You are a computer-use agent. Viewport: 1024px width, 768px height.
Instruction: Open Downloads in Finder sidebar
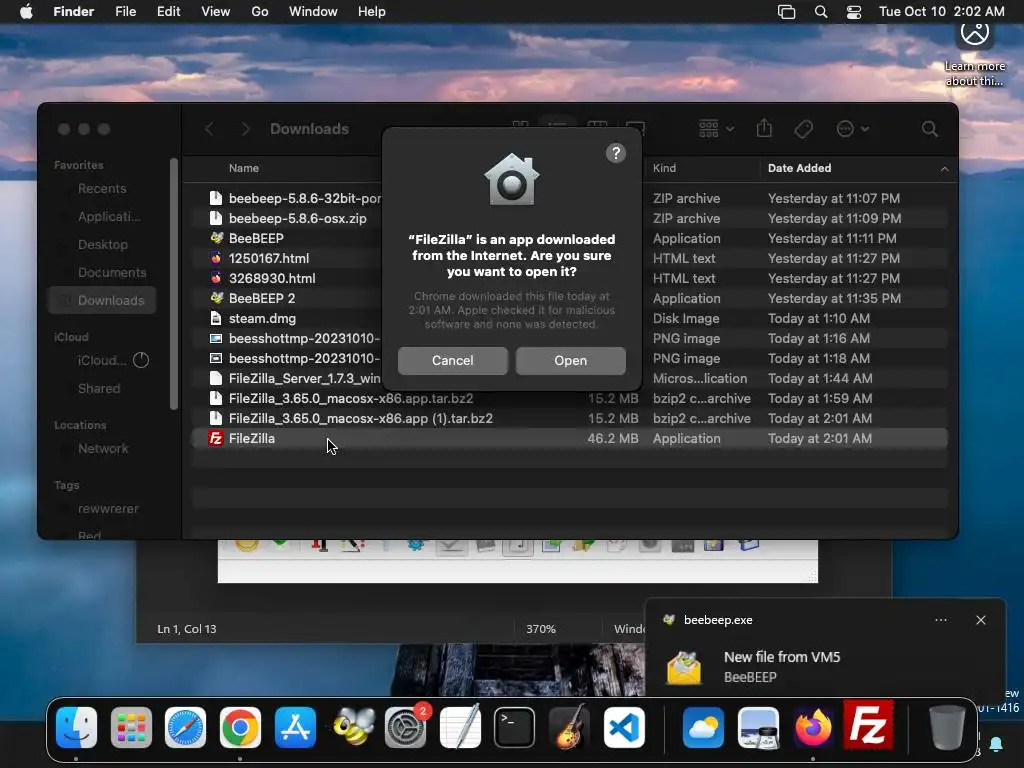(102, 300)
